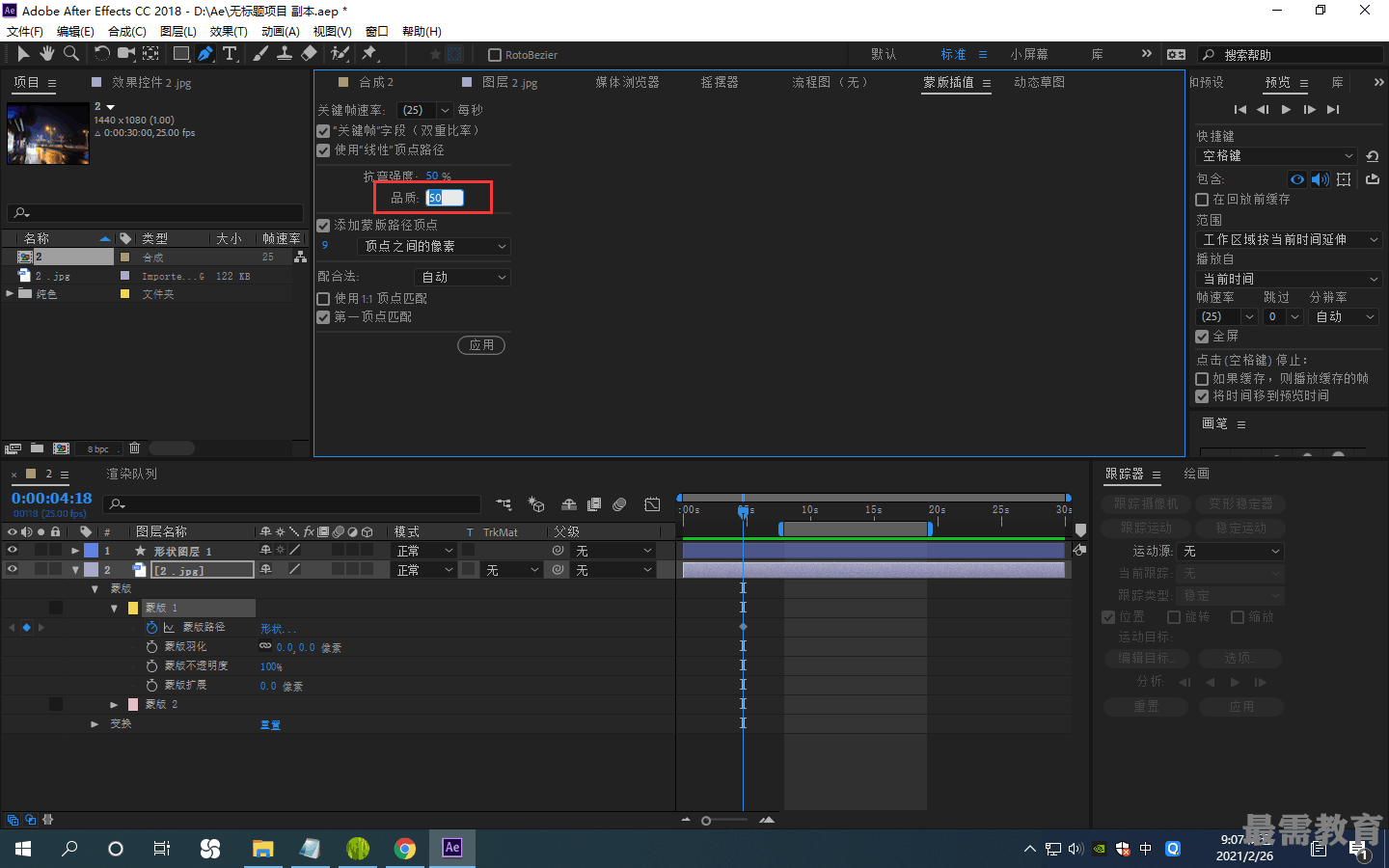Enable use 1:1 vertex matches

point(323,299)
